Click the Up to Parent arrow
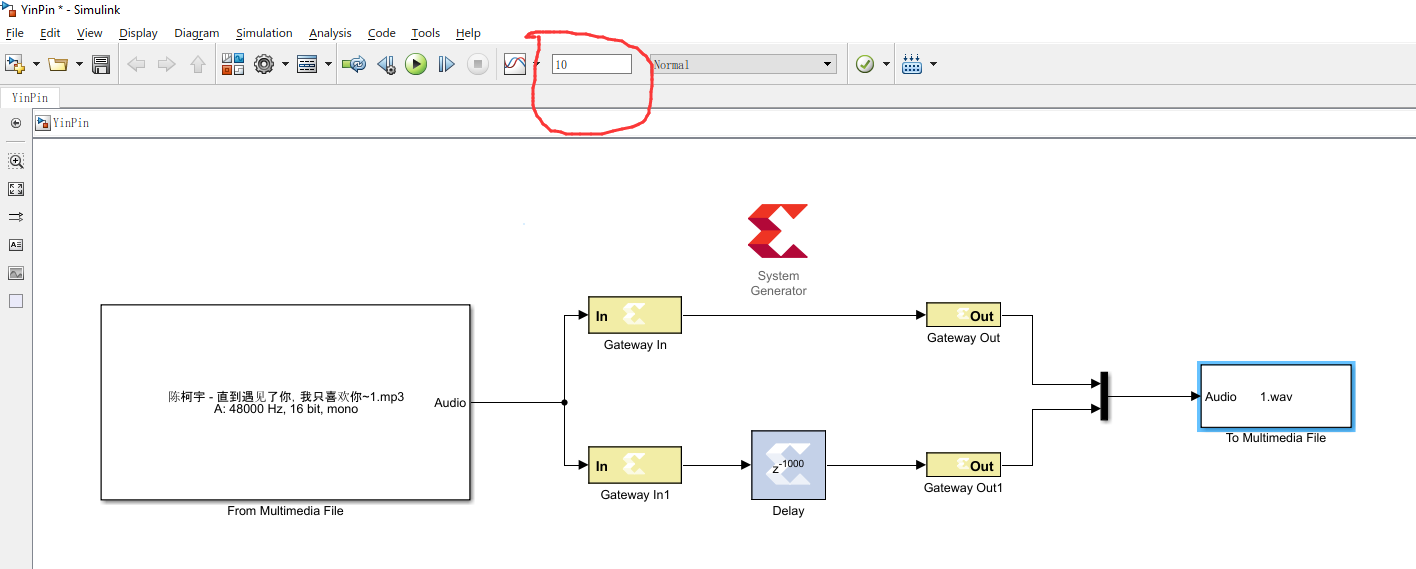1416x569 pixels. tap(198, 64)
